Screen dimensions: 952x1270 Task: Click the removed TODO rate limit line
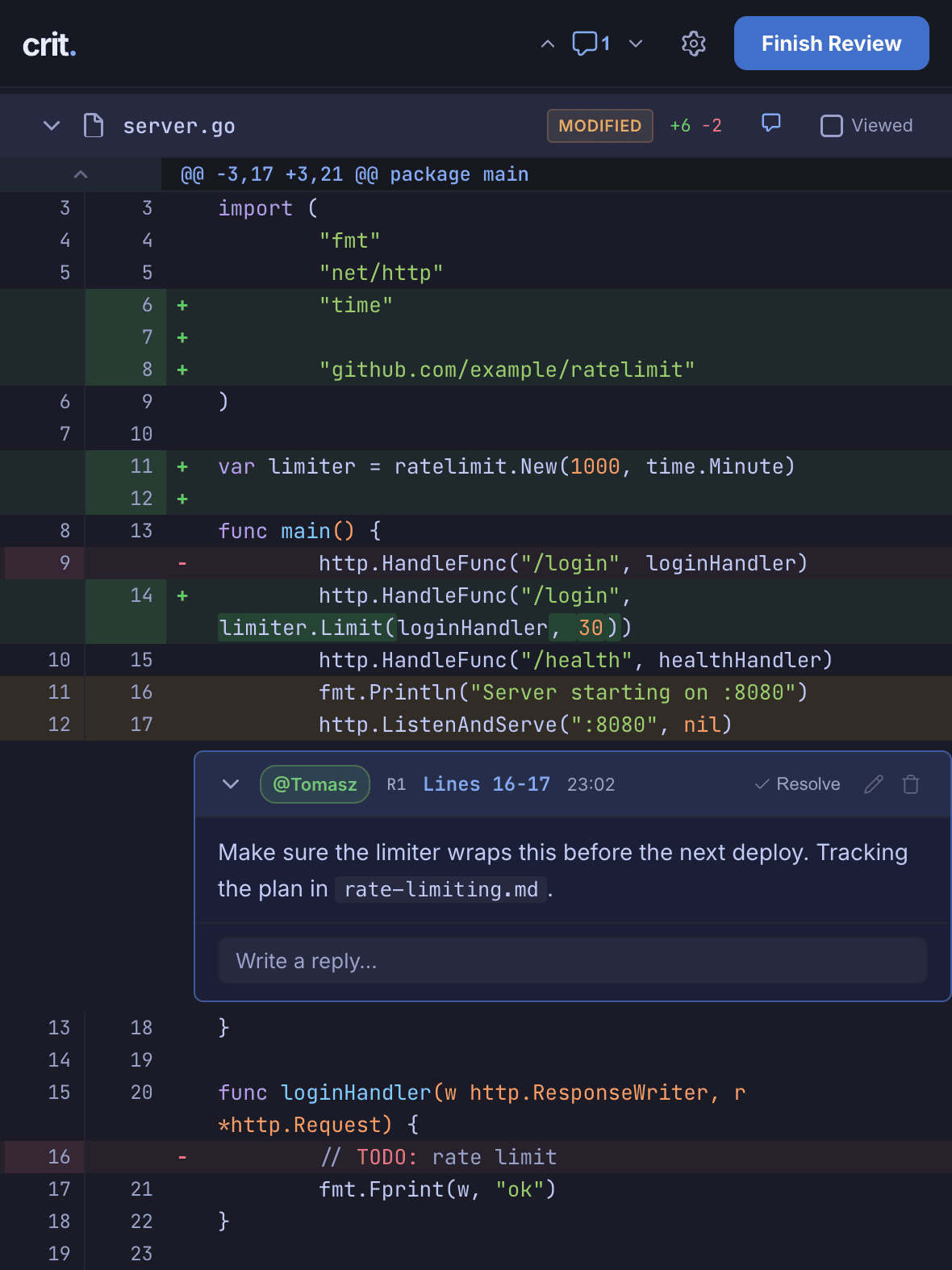pos(476,1157)
